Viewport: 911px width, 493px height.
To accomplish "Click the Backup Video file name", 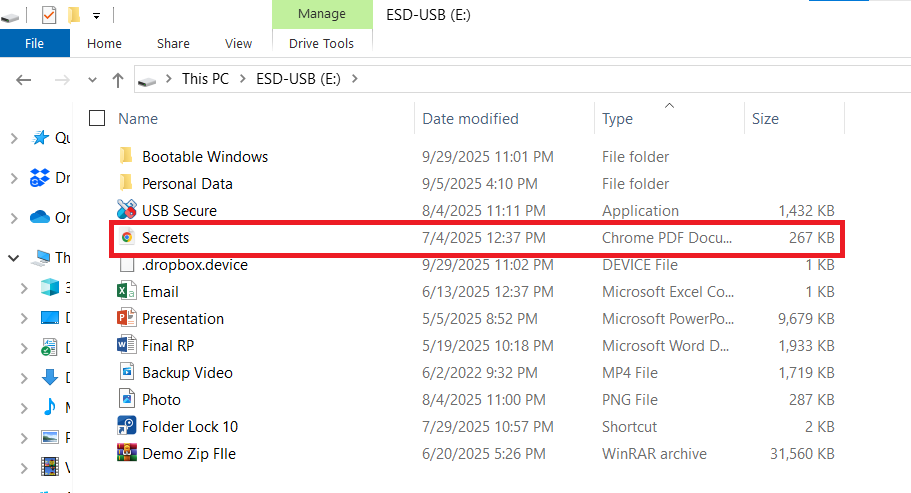I will (x=187, y=373).
